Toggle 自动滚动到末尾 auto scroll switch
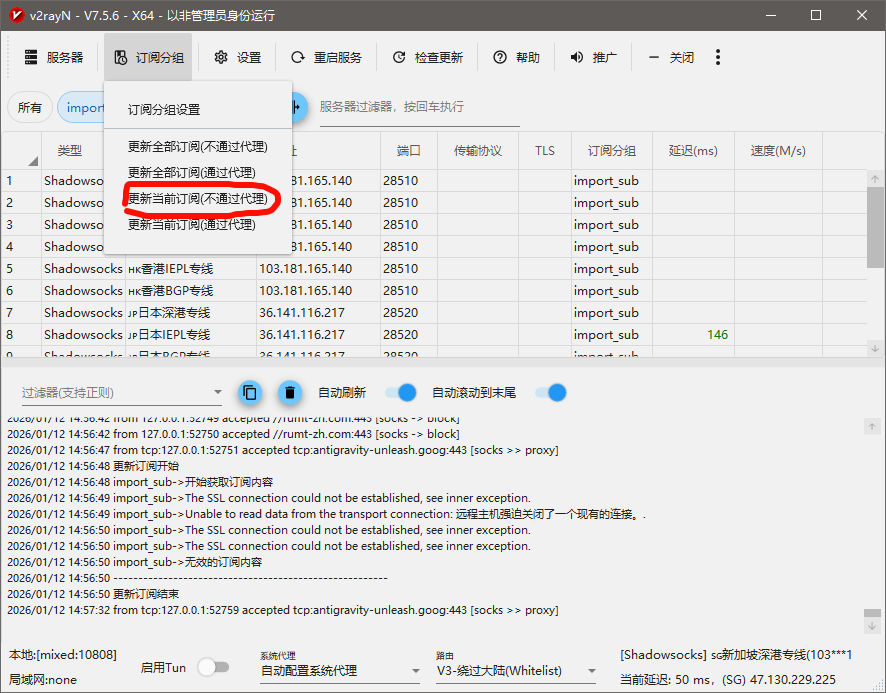The width and height of the screenshot is (886, 693). [550, 393]
